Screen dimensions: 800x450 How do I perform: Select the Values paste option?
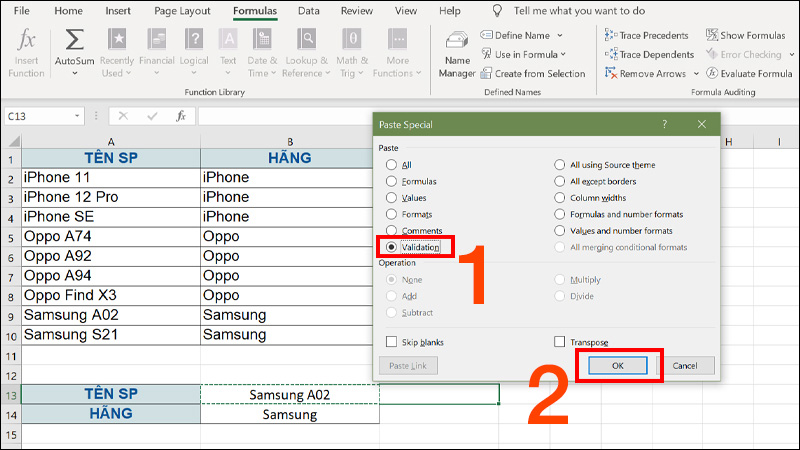click(x=391, y=197)
